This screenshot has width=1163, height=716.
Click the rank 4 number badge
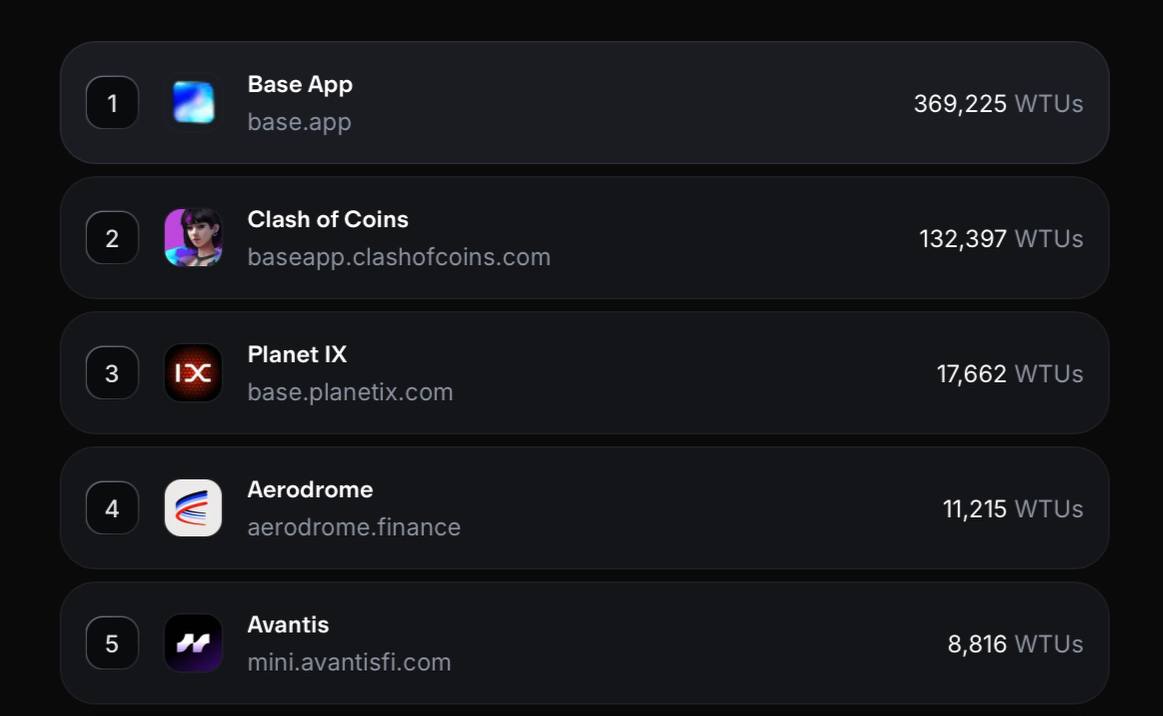coord(112,508)
